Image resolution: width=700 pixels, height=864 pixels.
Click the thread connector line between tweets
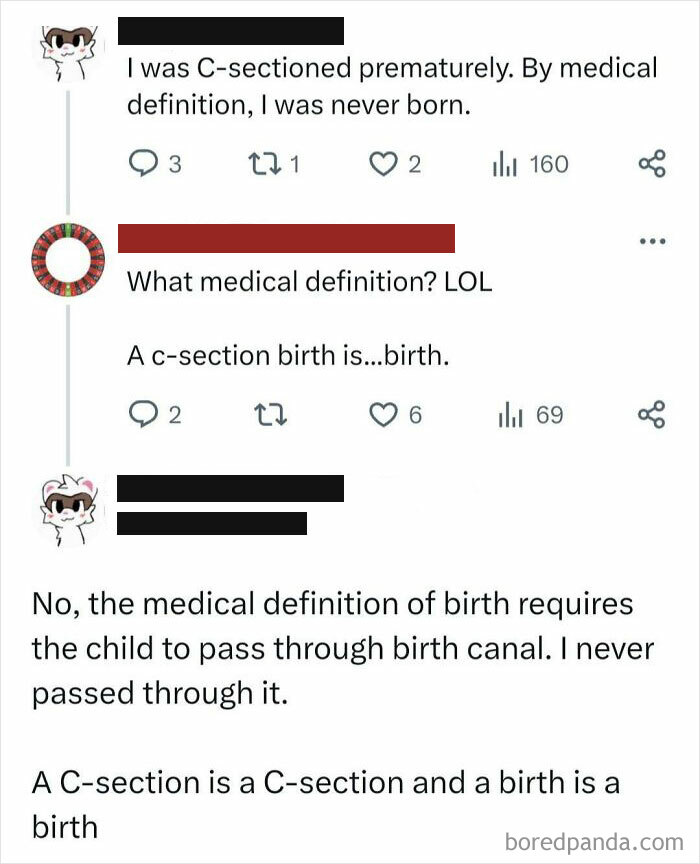68,150
